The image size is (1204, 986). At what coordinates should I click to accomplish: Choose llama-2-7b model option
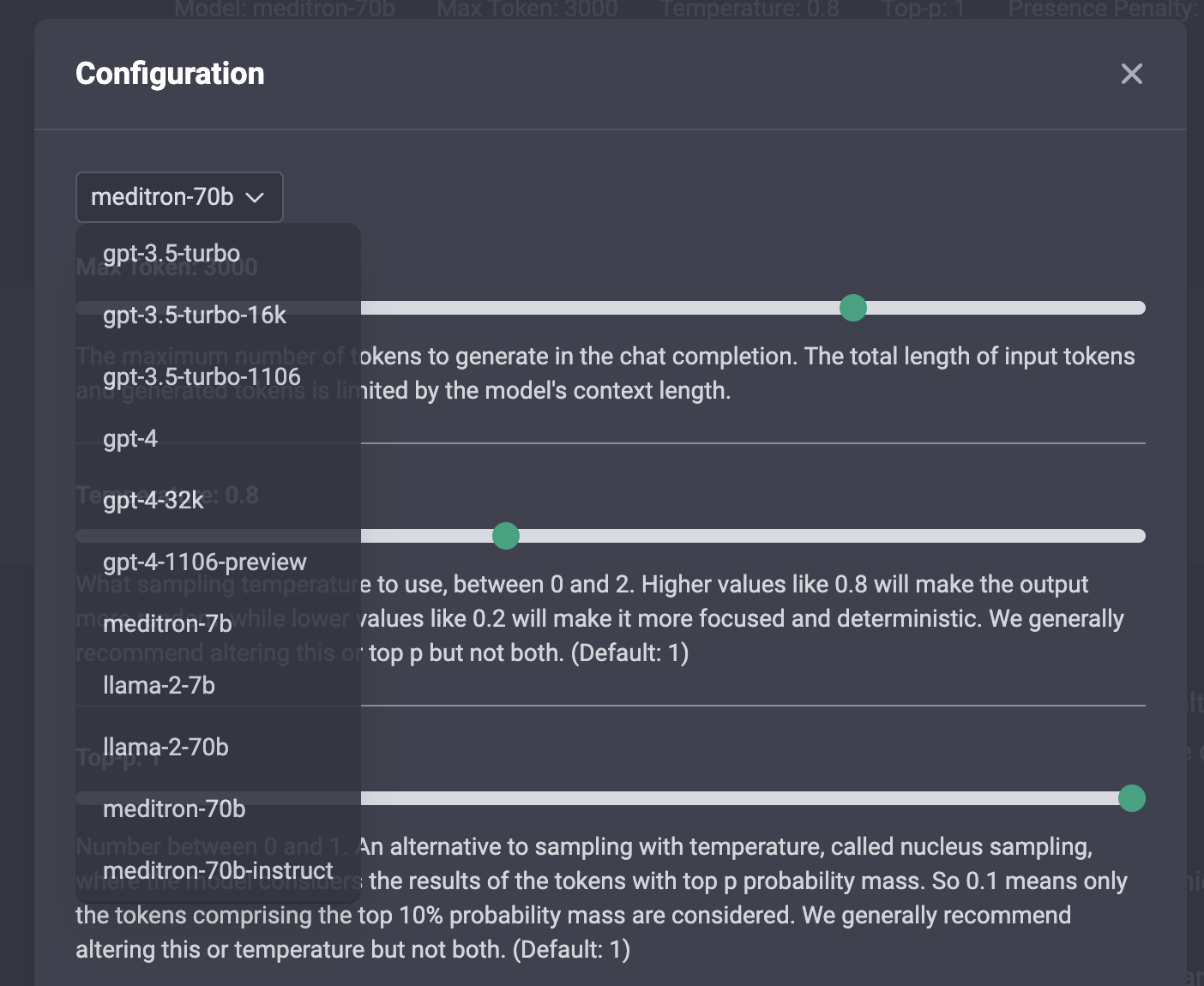[218, 686]
